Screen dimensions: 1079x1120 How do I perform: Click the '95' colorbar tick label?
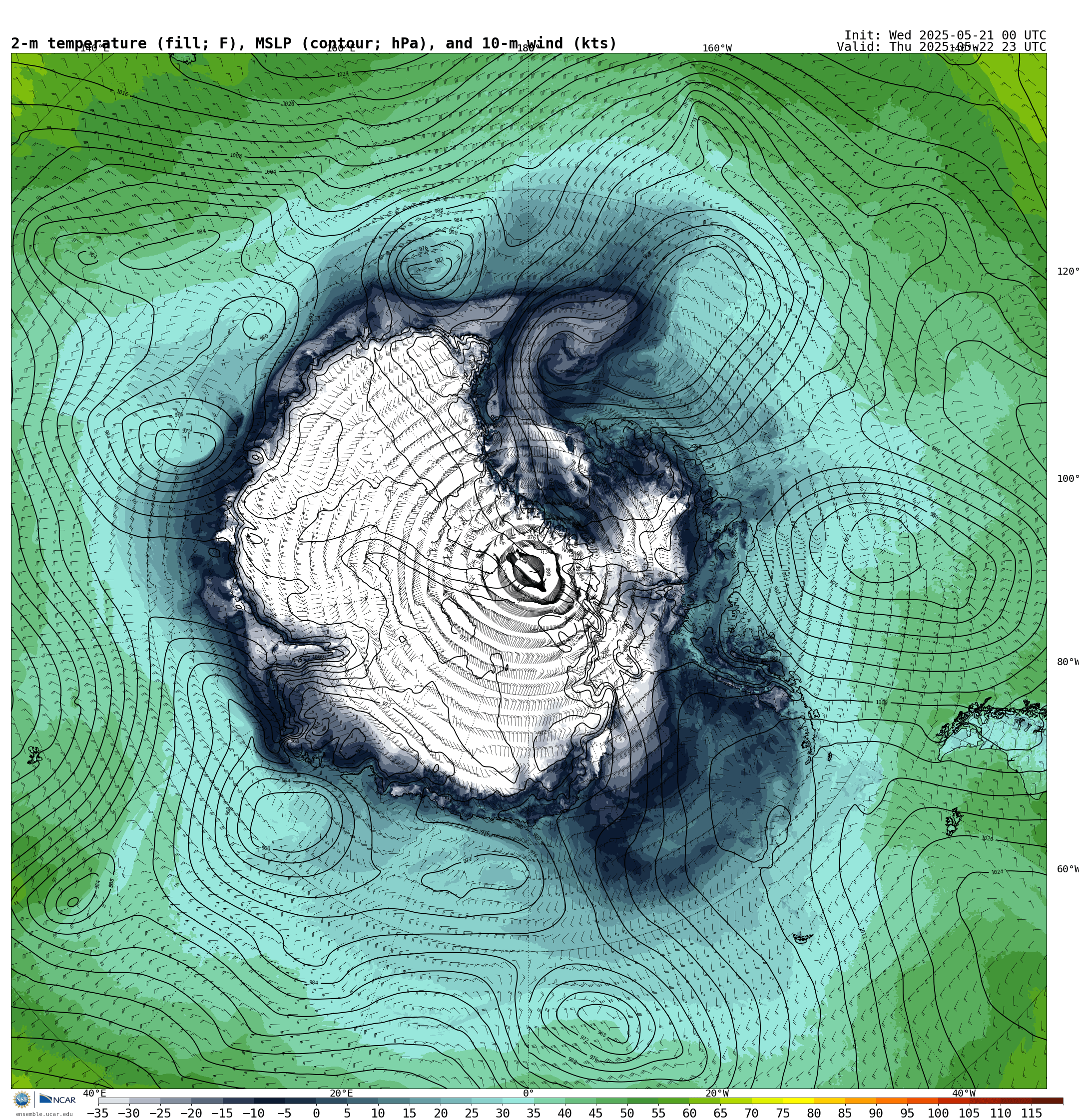908,1113
